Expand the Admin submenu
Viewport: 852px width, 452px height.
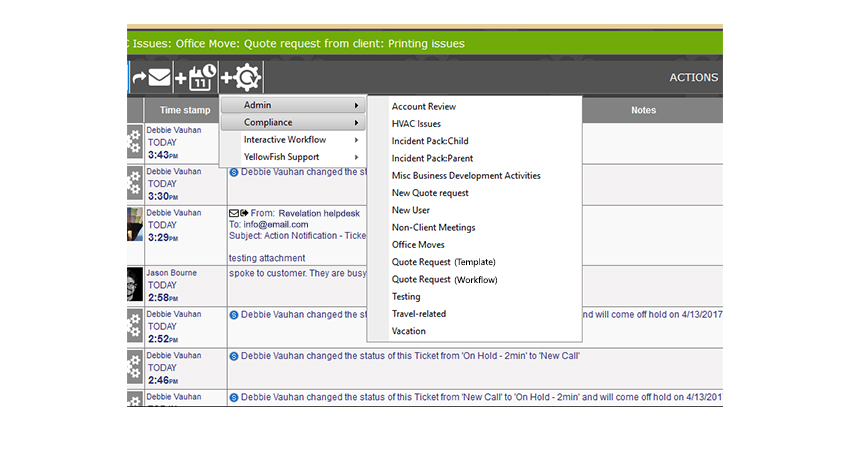292,105
